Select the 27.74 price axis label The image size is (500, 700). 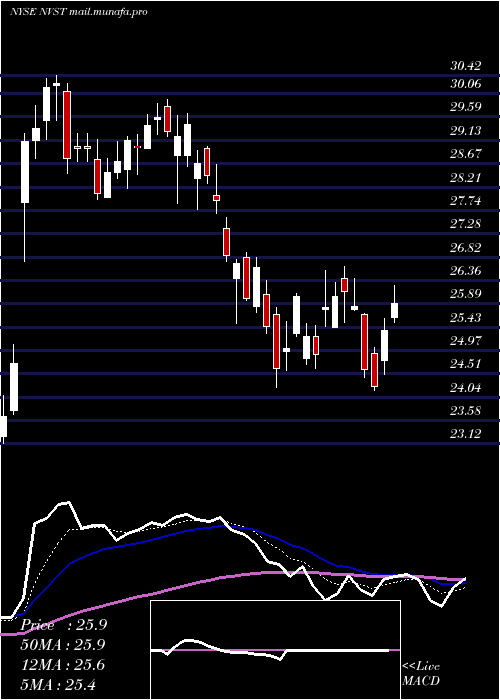466,200
